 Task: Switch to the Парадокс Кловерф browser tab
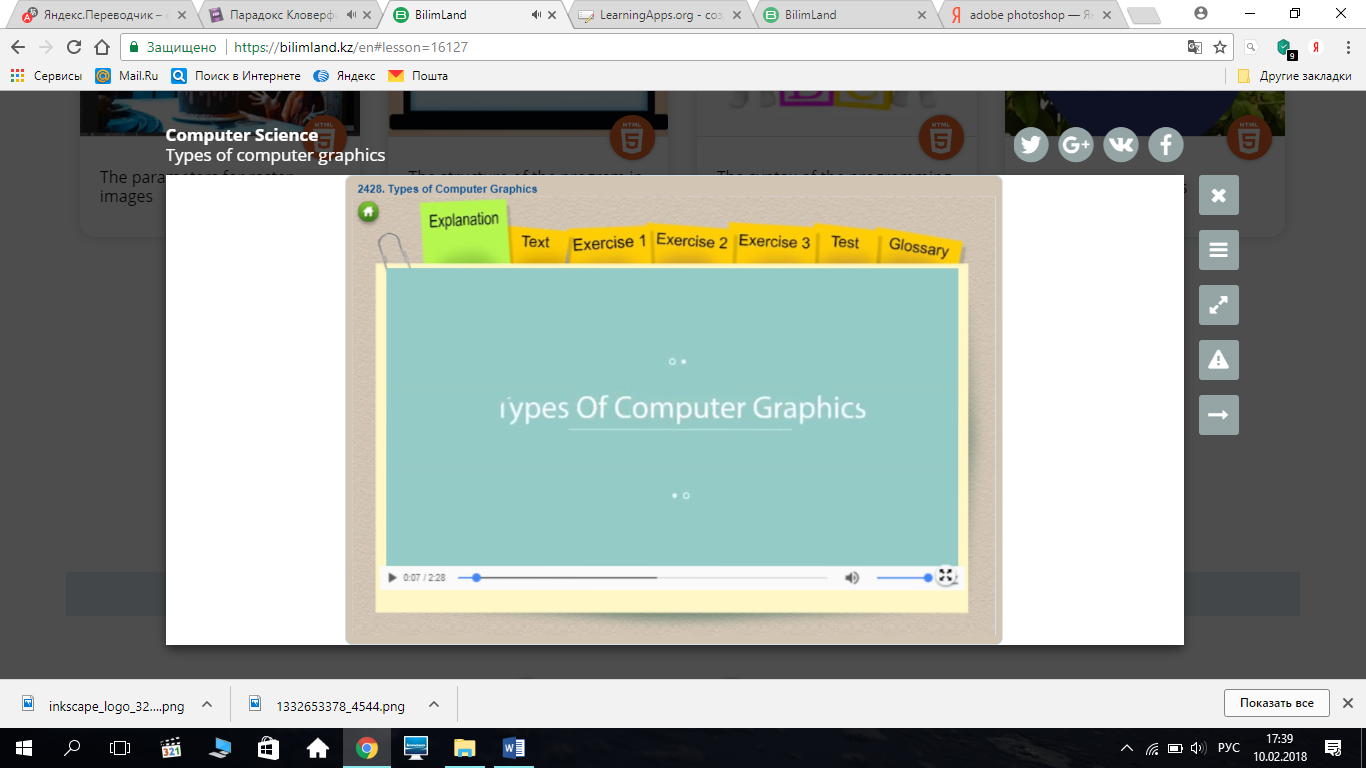[288, 15]
